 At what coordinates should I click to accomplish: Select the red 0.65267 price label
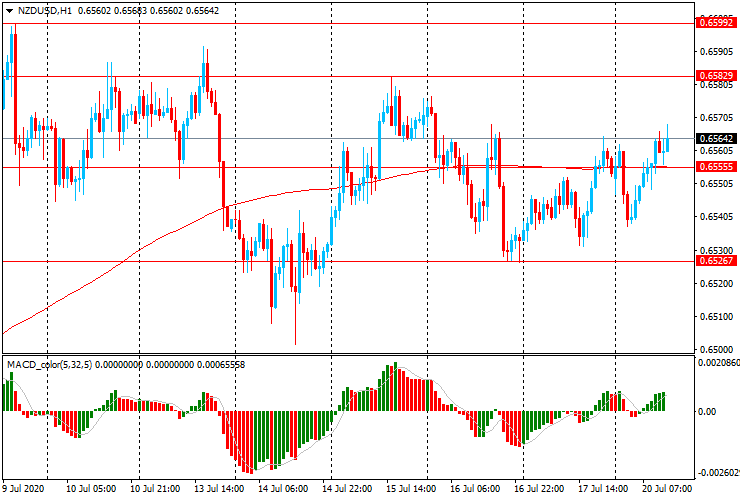pyautogui.click(x=716, y=261)
